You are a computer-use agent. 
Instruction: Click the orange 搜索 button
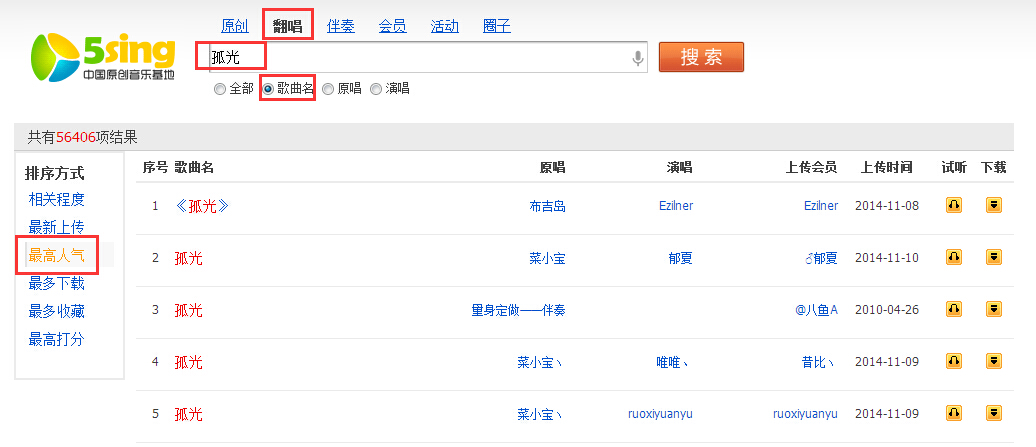701,57
